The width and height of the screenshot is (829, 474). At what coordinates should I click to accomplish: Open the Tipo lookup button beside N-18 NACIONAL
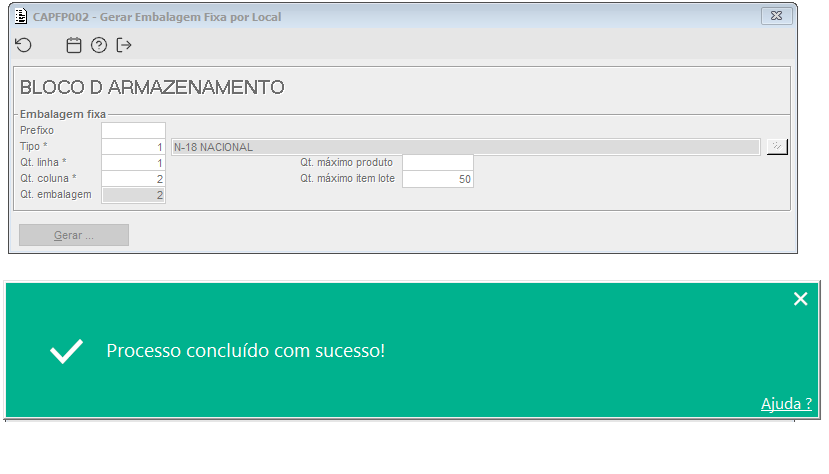[777, 146]
